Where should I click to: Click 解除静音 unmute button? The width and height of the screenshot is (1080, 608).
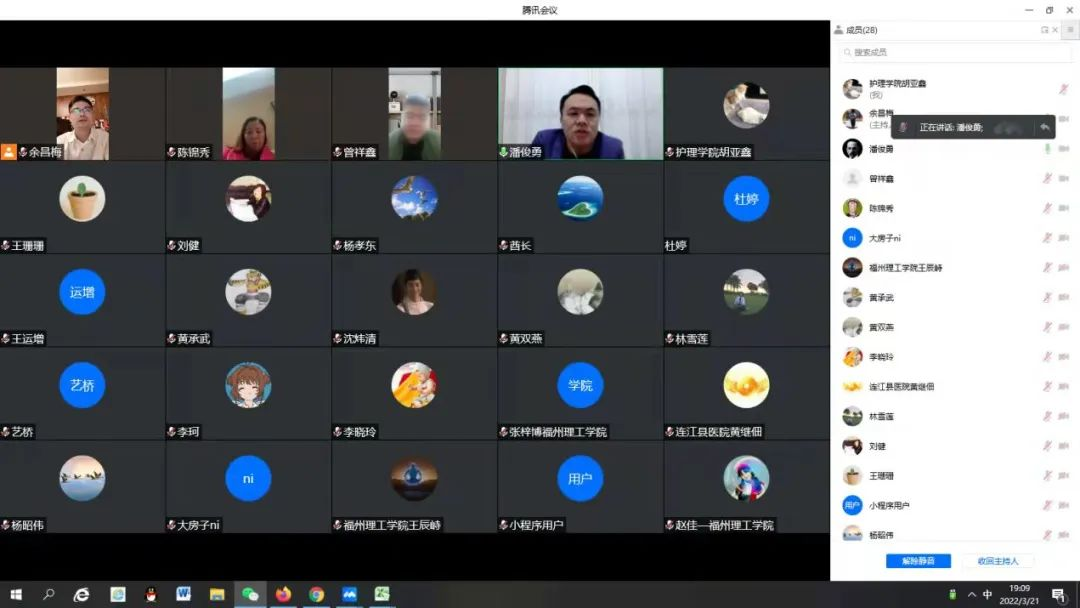(x=918, y=561)
